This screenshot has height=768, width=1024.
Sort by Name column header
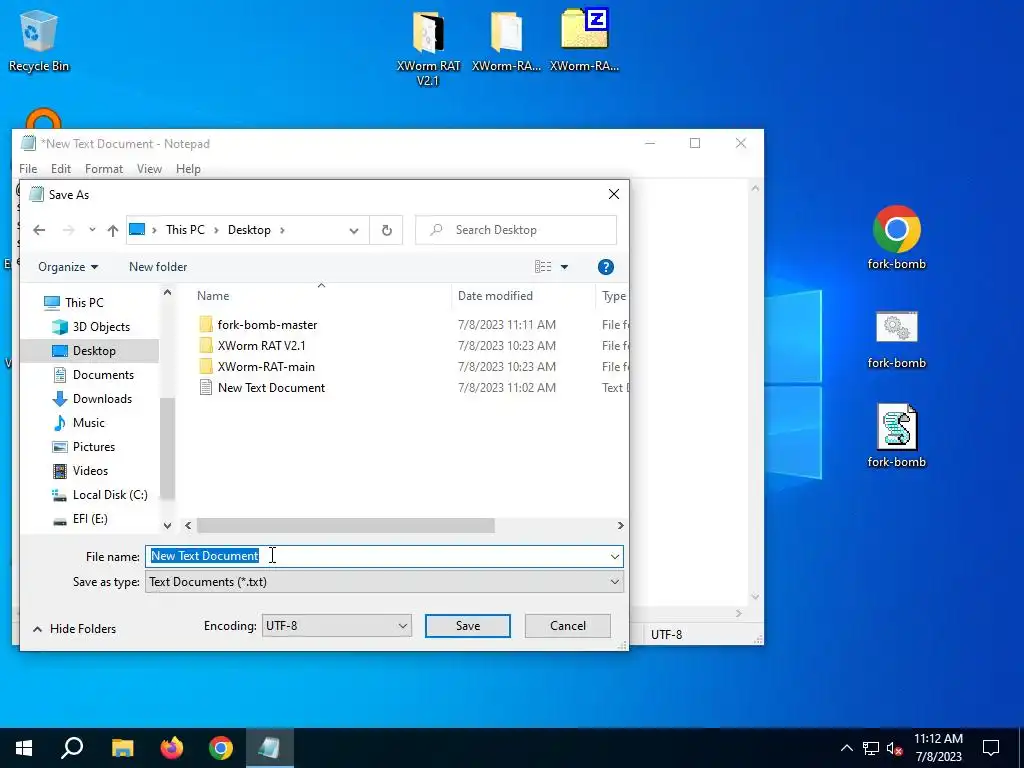click(x=213, y=296)
